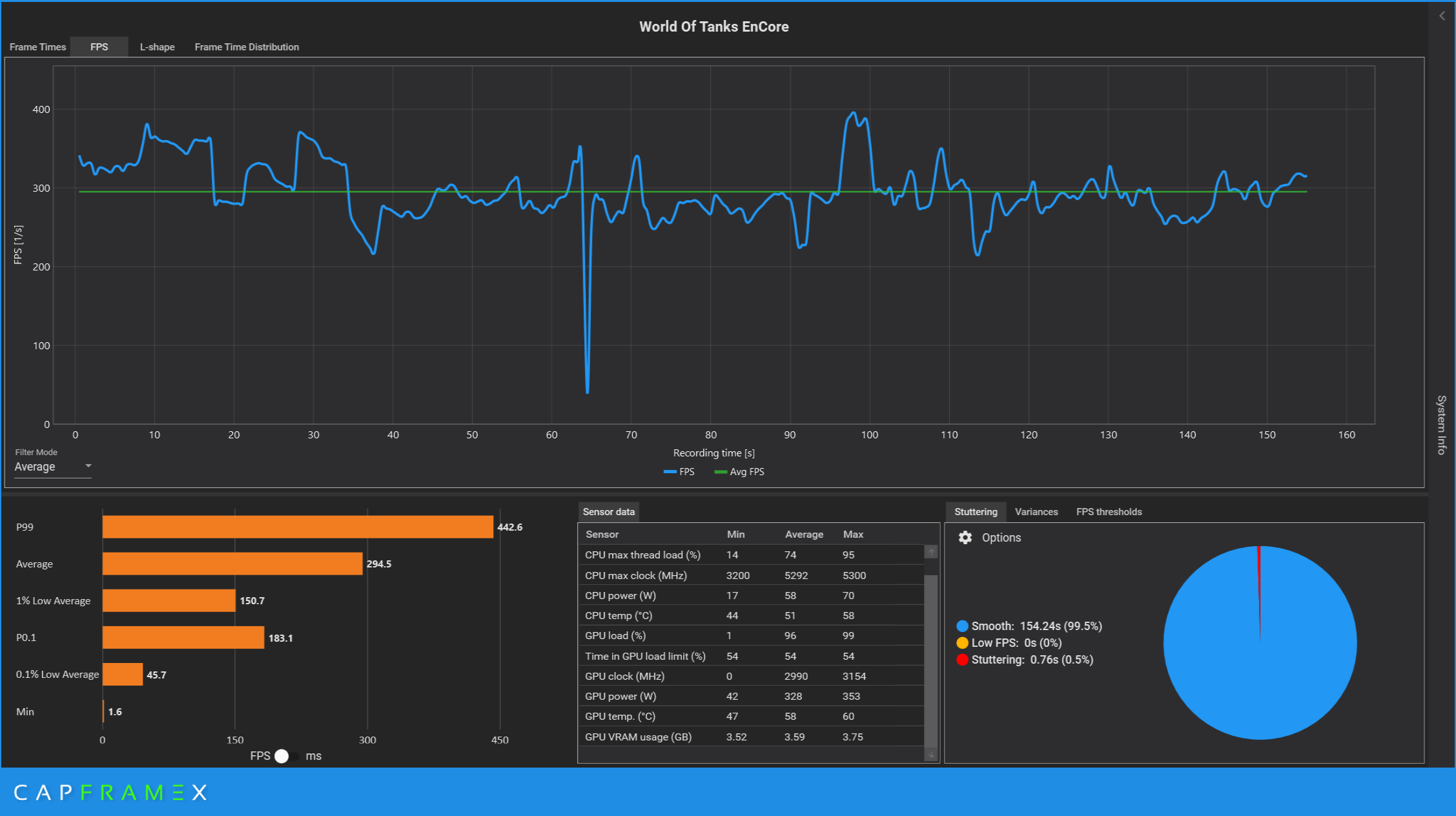Toggle FPS/ms unit switch
This screenshot has width=1456, height=816.
[286, 756]
